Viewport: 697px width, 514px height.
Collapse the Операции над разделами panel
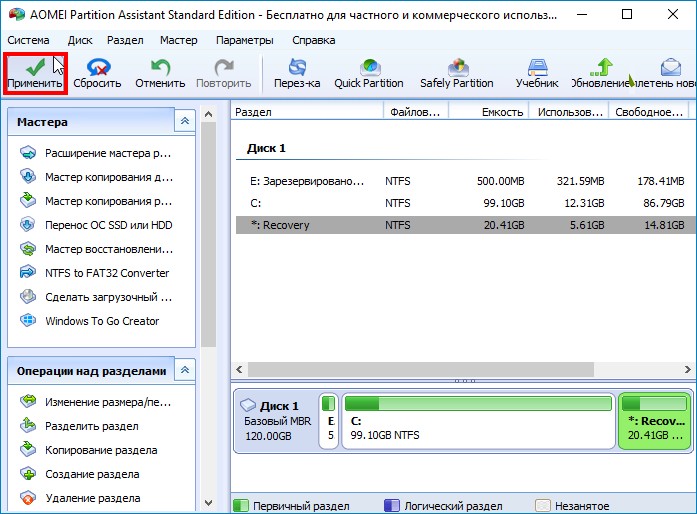[185, 370]
